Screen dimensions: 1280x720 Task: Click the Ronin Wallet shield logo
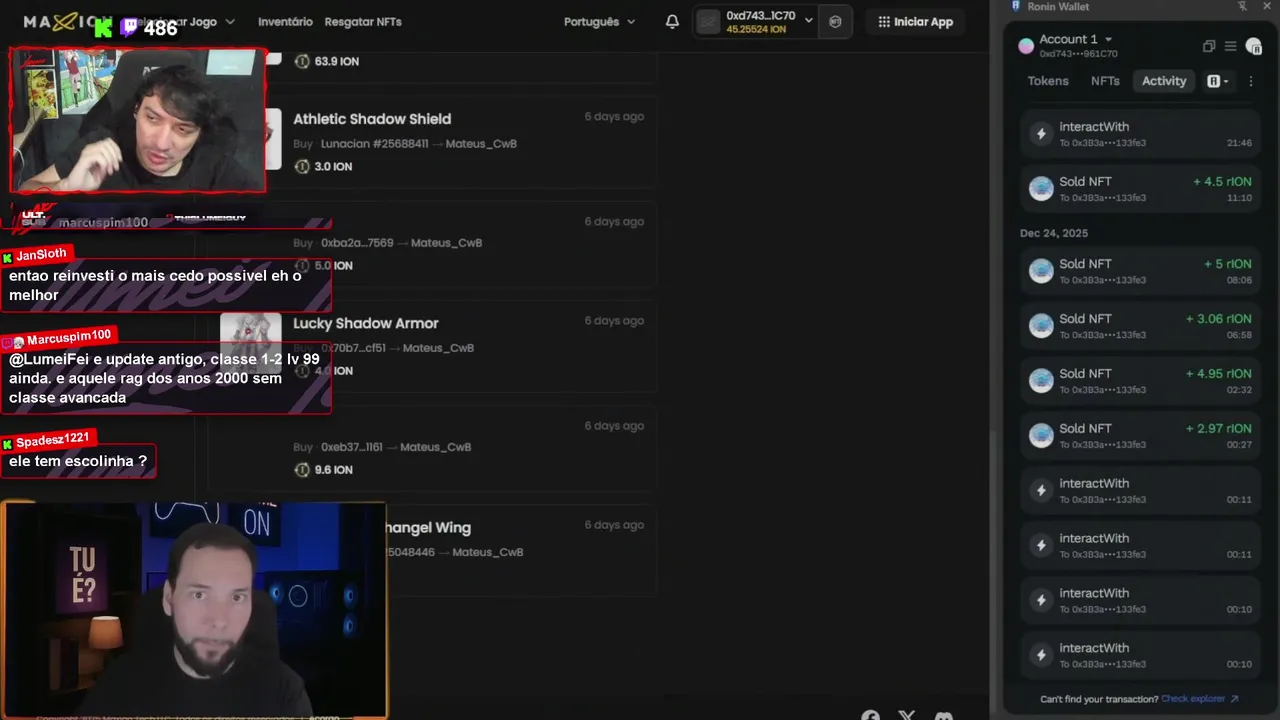(x=1016, y=6)
